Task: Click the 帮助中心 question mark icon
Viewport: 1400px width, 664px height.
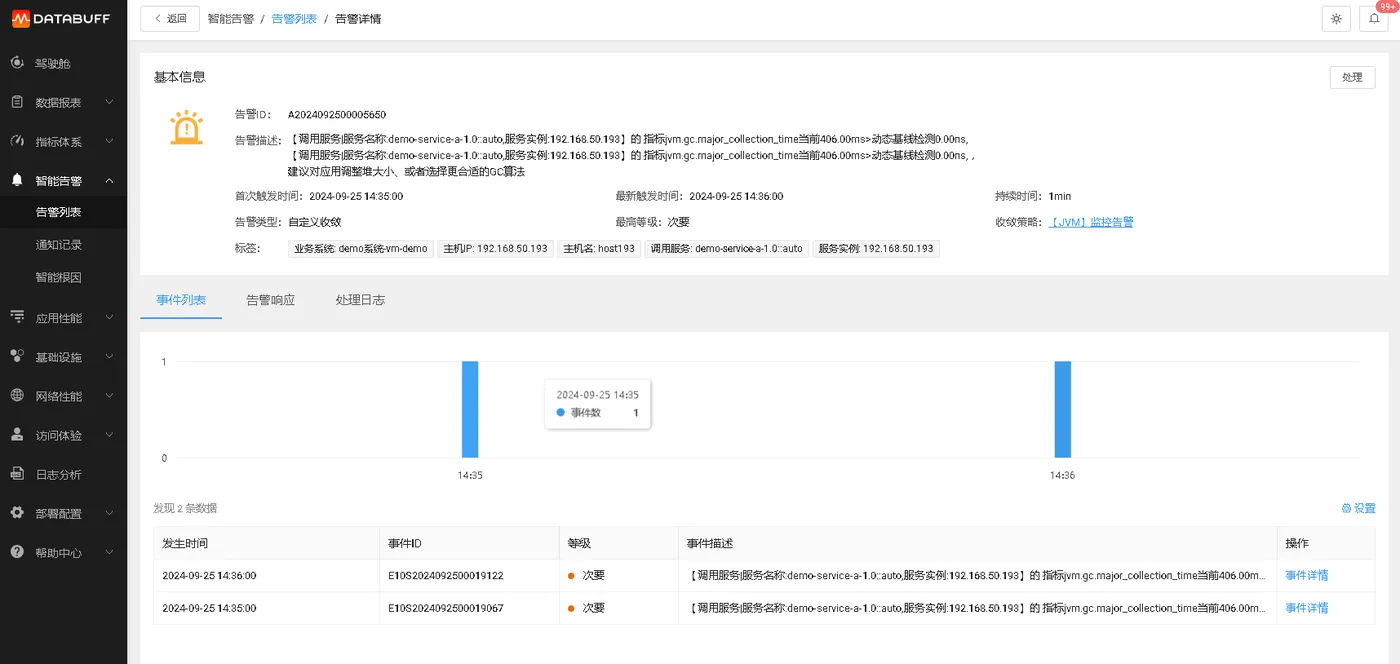Action: (17, 552)
